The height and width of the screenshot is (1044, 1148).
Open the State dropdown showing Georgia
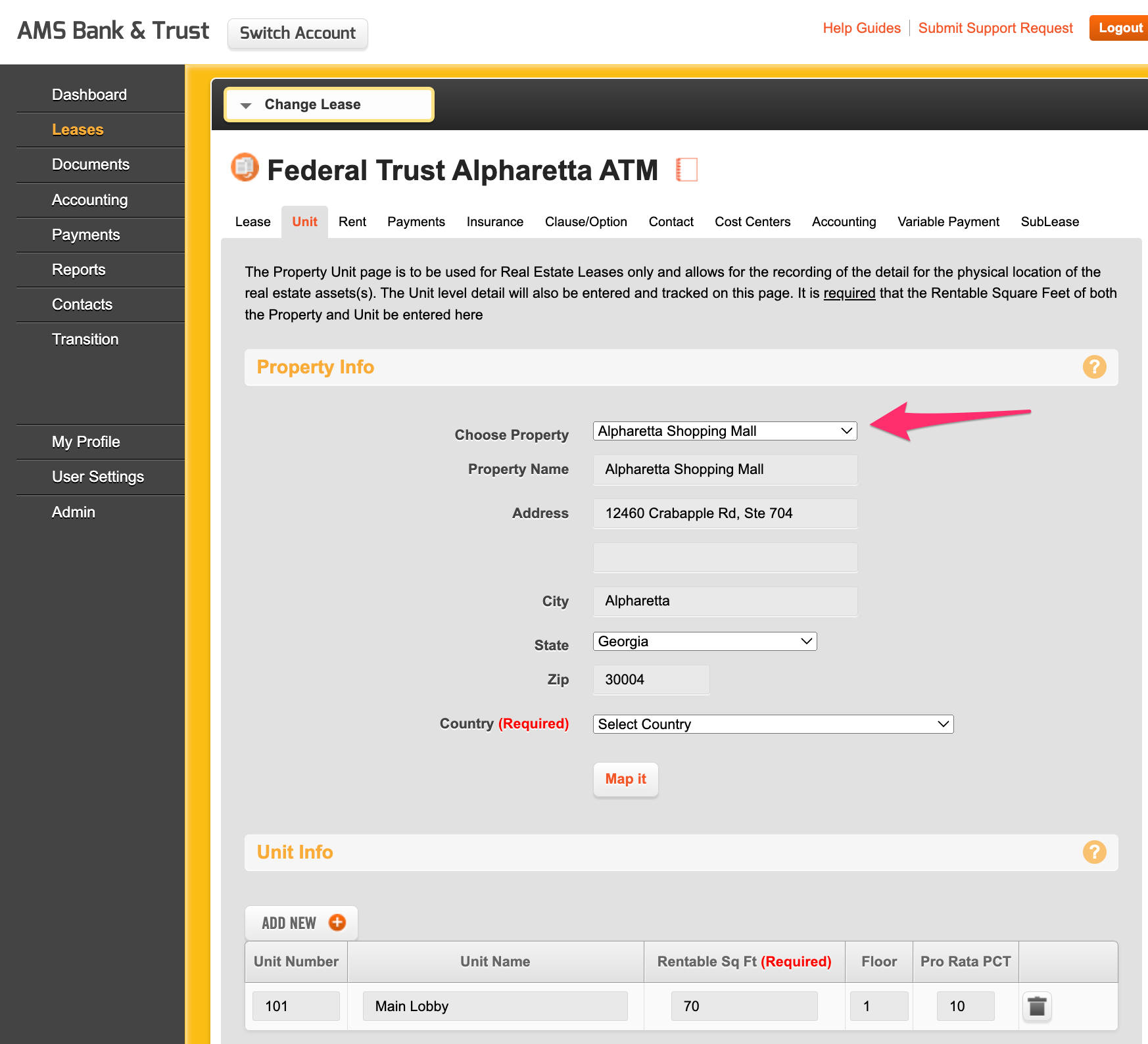pyautogui.click(x=704, y=642)
